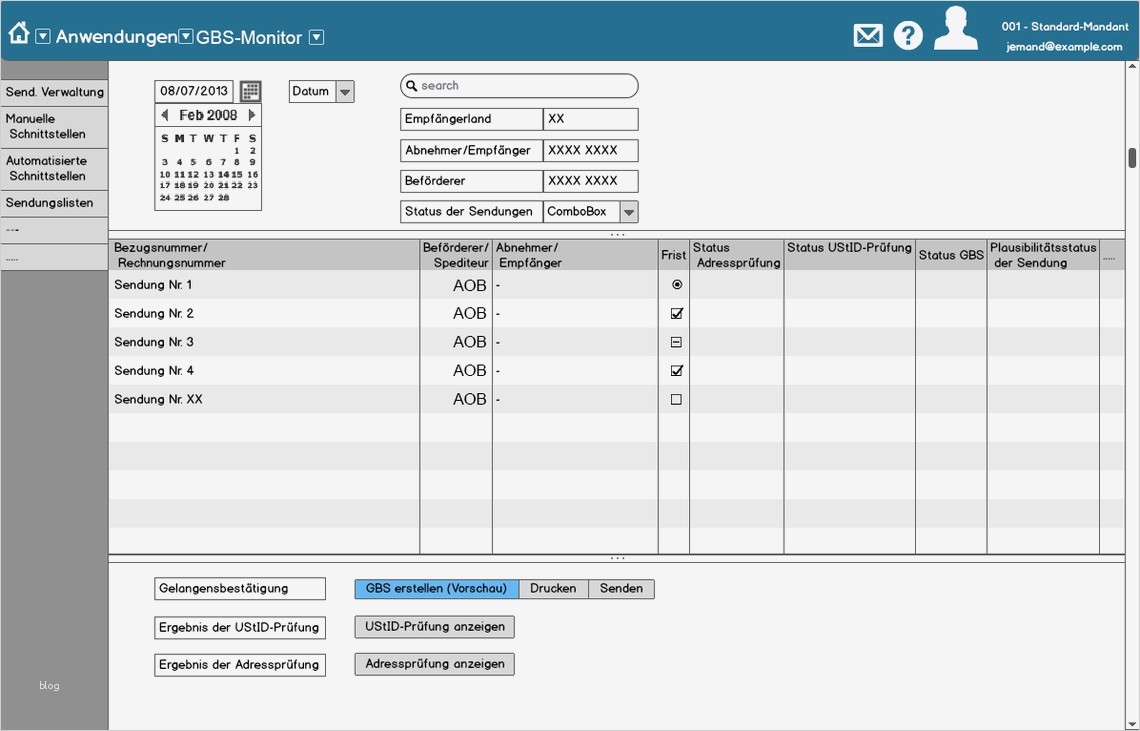This screenshot has height=731, width=1140.
Task: Click the Gelangensbestätigung label box
Action: [x=240, y=589]
